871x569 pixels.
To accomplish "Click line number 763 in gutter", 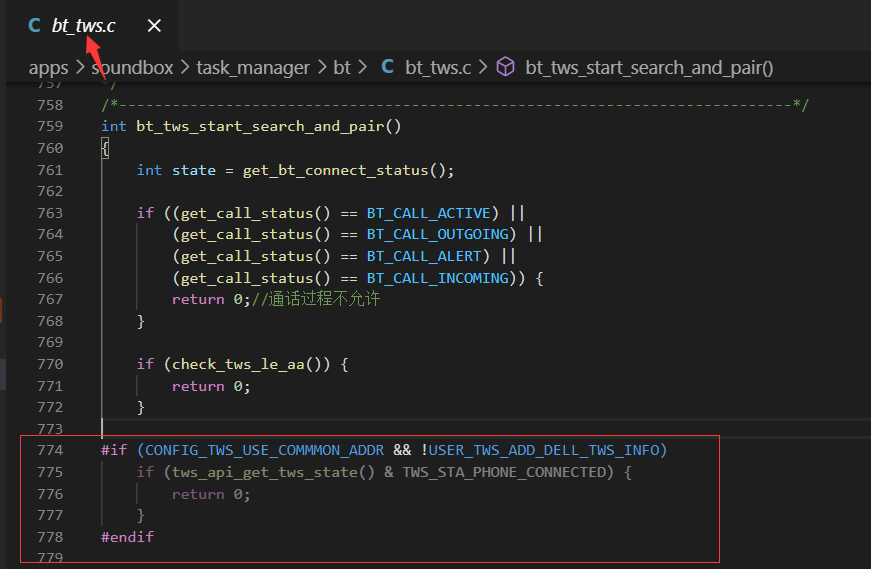I will tap(50, 213).
